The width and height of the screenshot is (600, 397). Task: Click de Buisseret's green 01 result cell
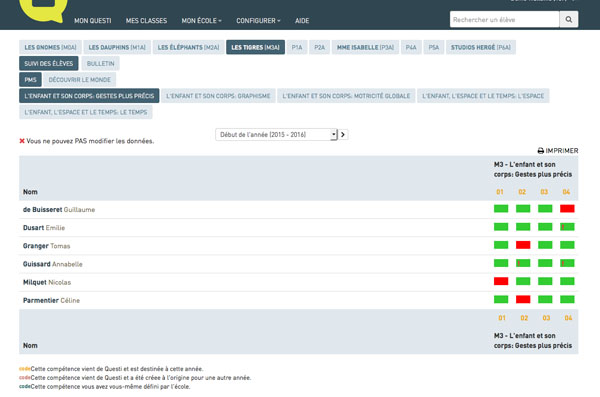coord(501,209)
